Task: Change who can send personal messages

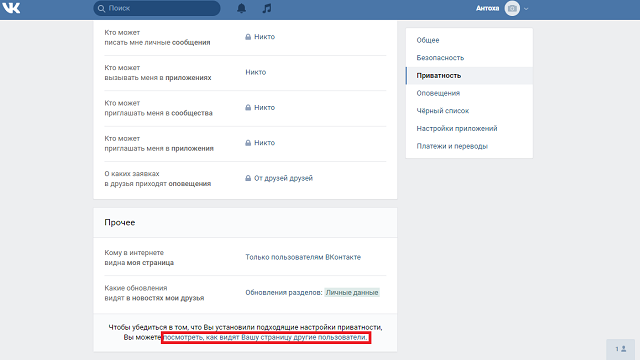Action: click(x=264, y=37)
